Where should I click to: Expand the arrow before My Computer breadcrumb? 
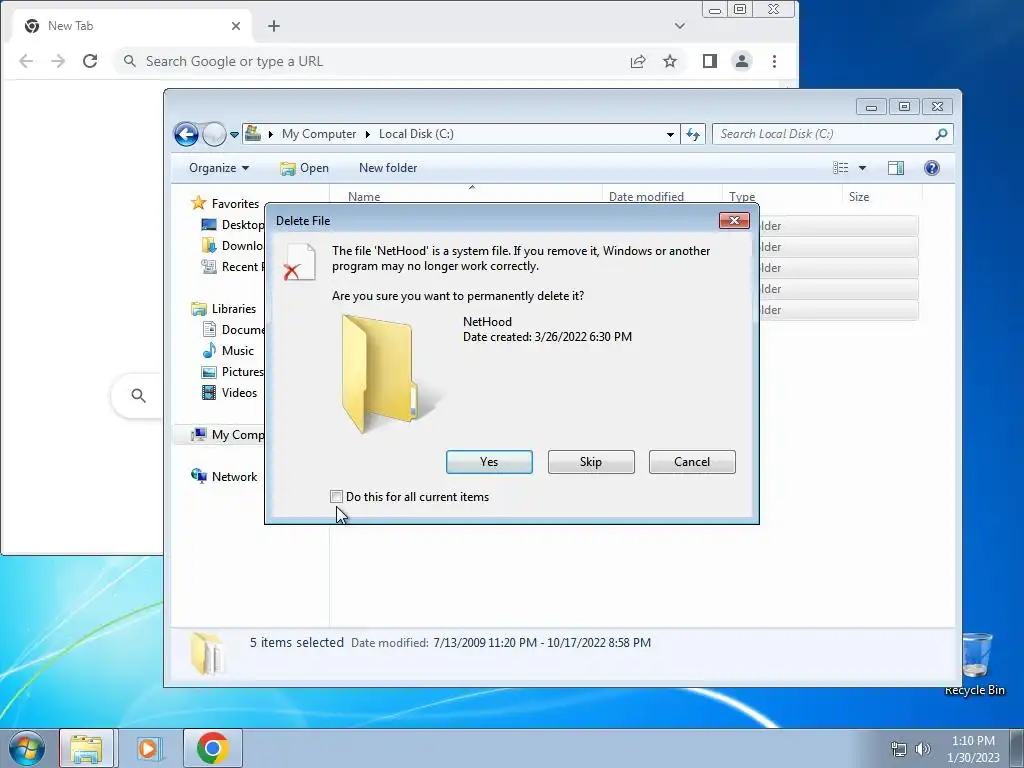coord(270,134)
